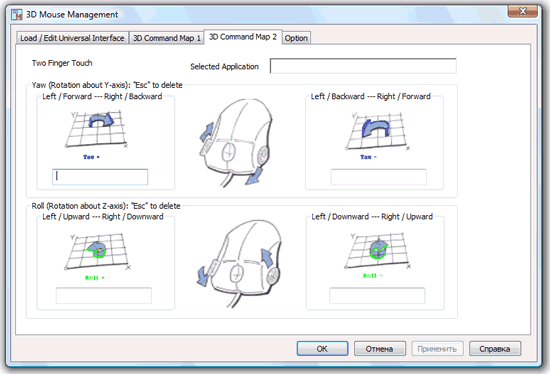Click the Yaw - rotation grid image
The image size is (550, 374).
(378, 131)
